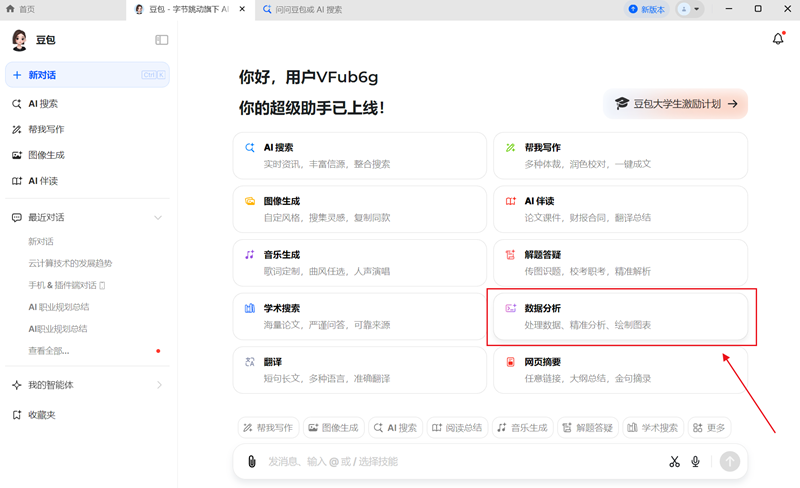Viewport: 800px width, 488px height.
Task: Click the 学术搜索 skill chip
Action: [653, 428]
